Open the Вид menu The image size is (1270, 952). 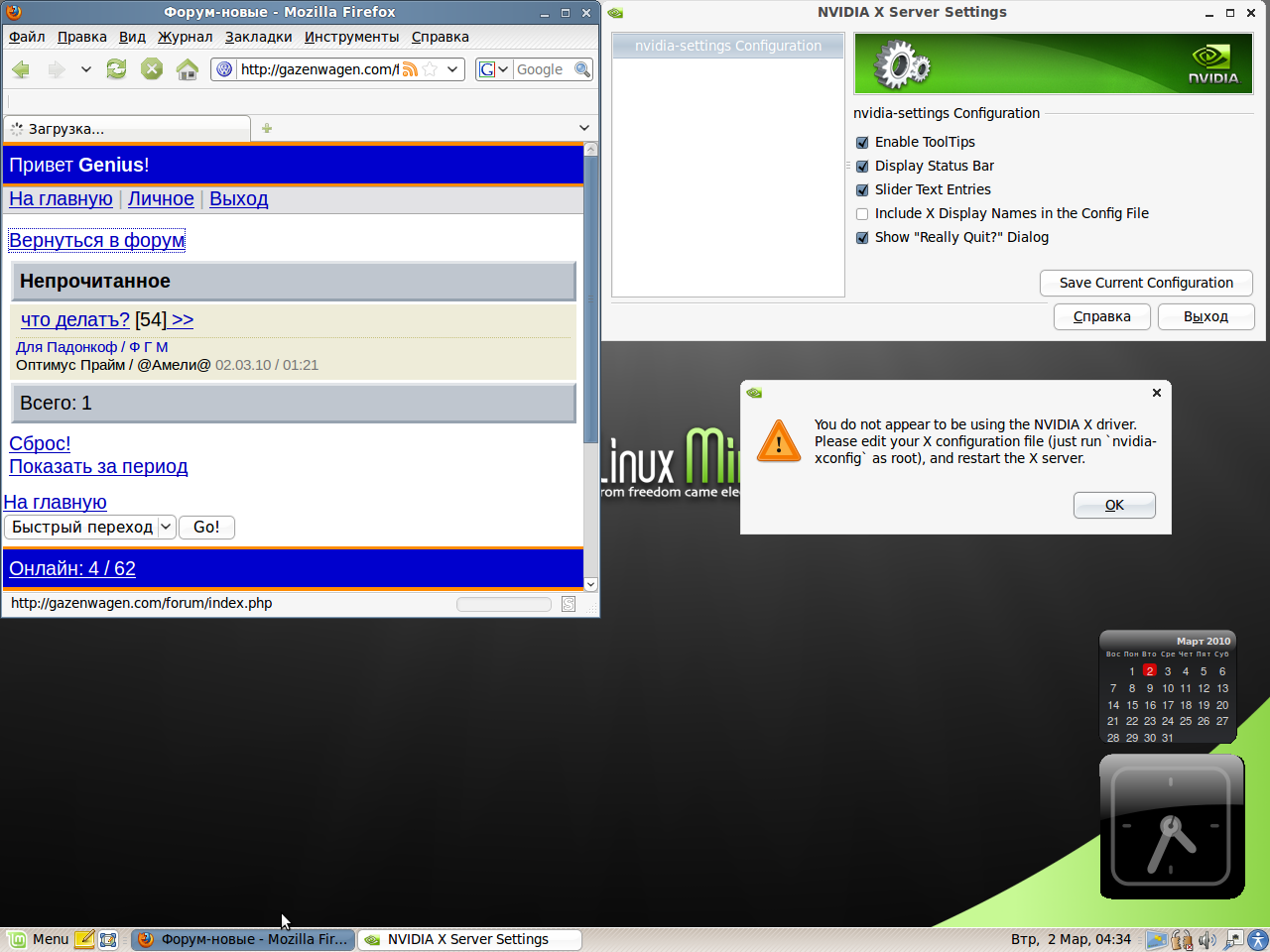coord(132,37)
